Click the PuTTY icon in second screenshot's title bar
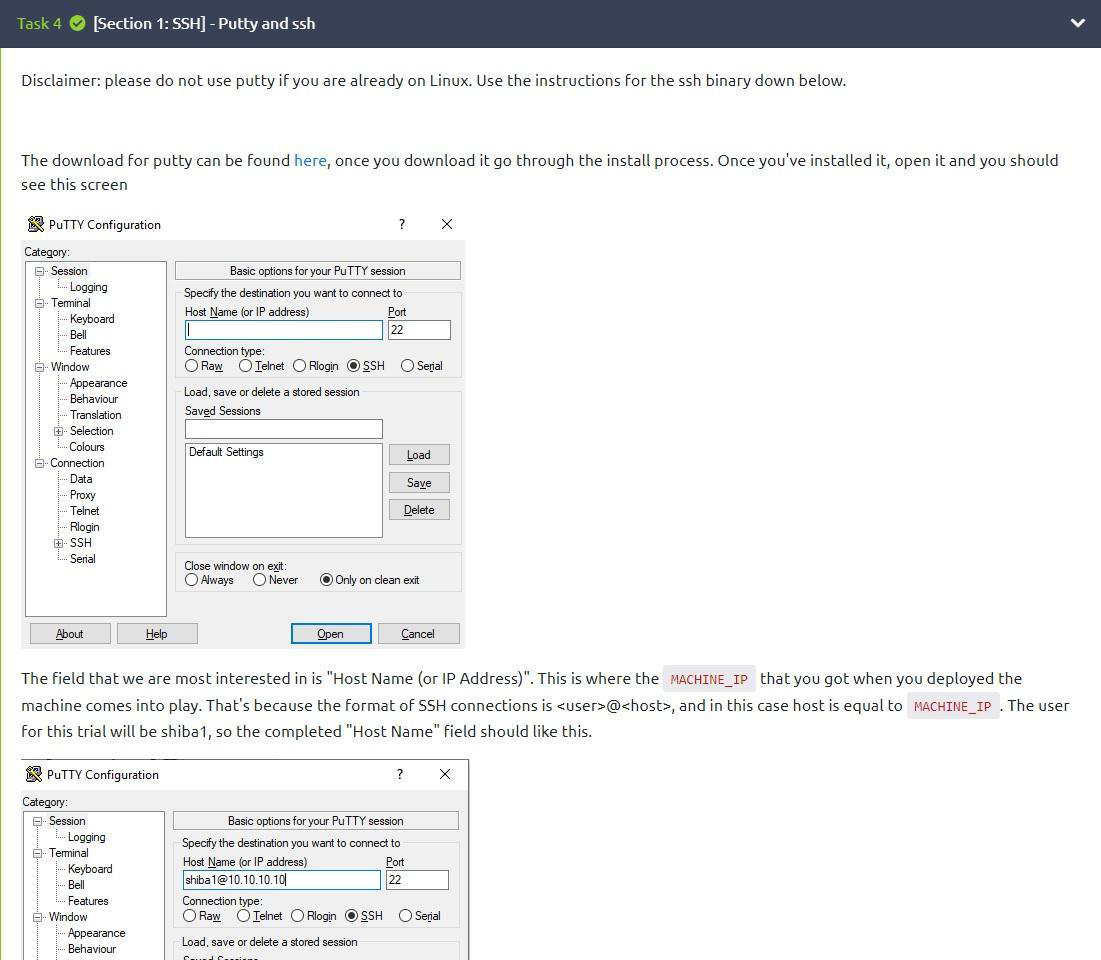Screen dimensions: 1101x960 [x=33, y=774]
